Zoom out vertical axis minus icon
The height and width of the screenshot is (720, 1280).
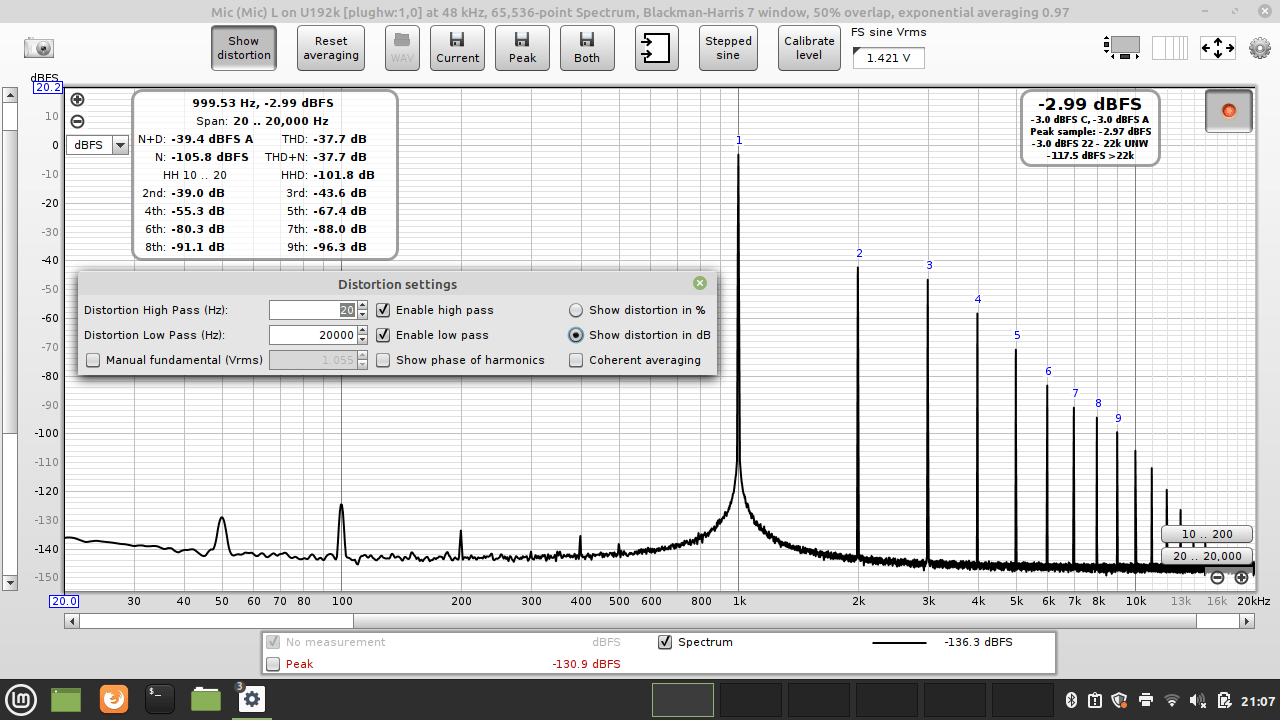click(77, 122)
